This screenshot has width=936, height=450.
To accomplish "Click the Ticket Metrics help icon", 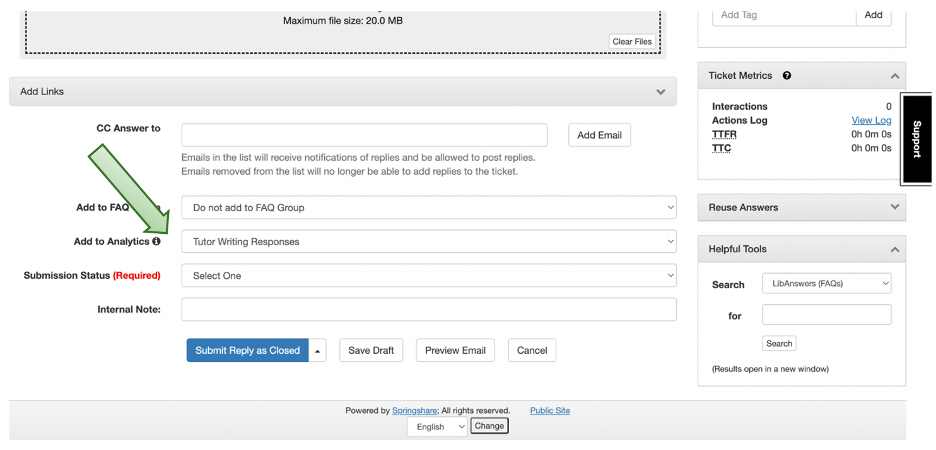I will pos(787,76).
